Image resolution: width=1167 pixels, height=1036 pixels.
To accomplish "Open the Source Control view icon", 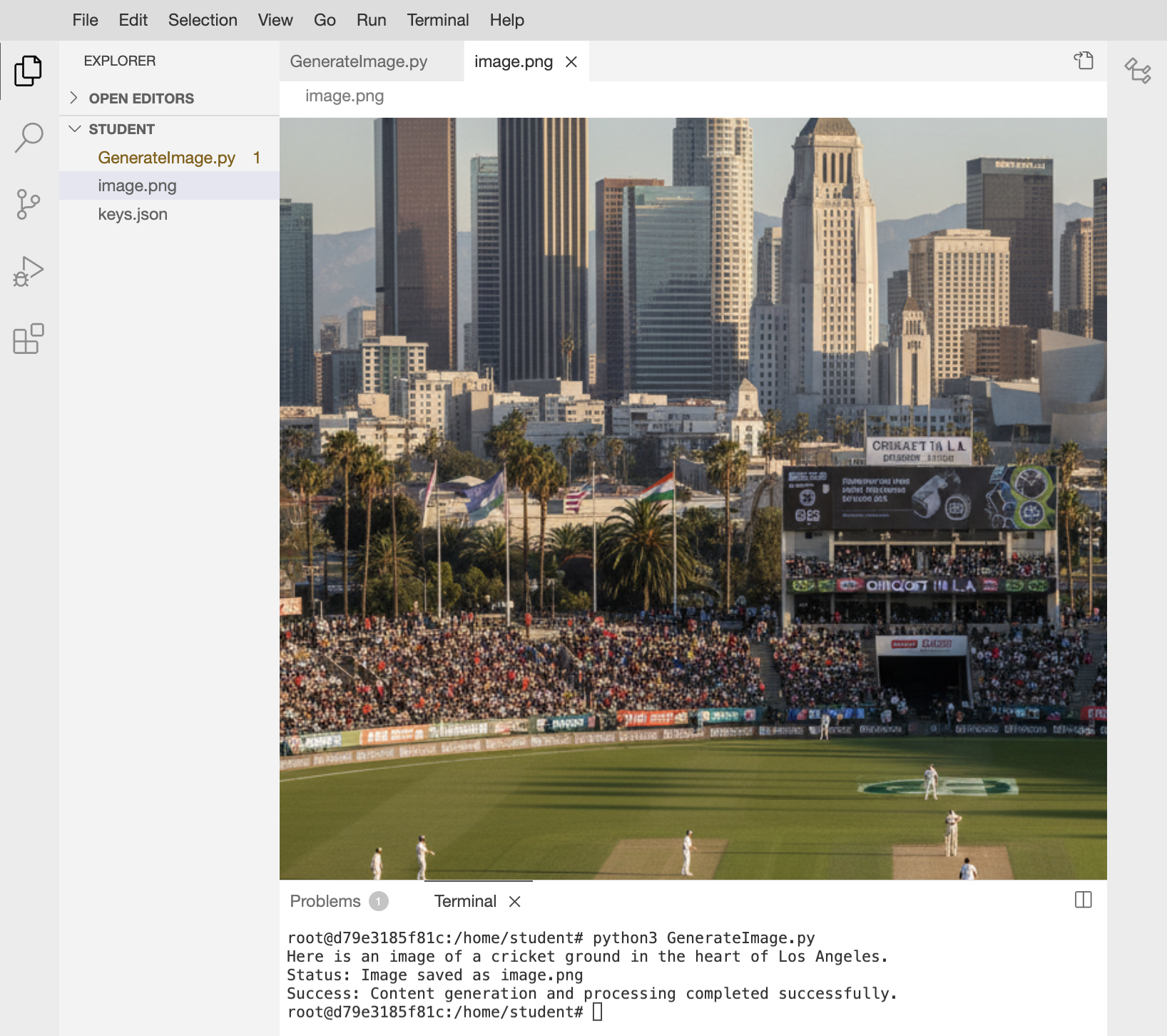I will pyautogui.click(x=29, y=205).
